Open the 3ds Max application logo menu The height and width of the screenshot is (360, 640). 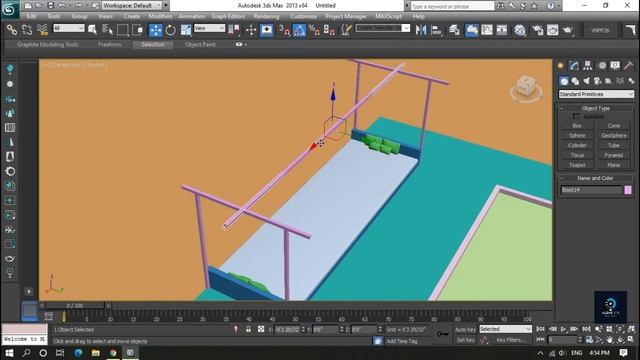pyautogui.click(x=10, y=9)
